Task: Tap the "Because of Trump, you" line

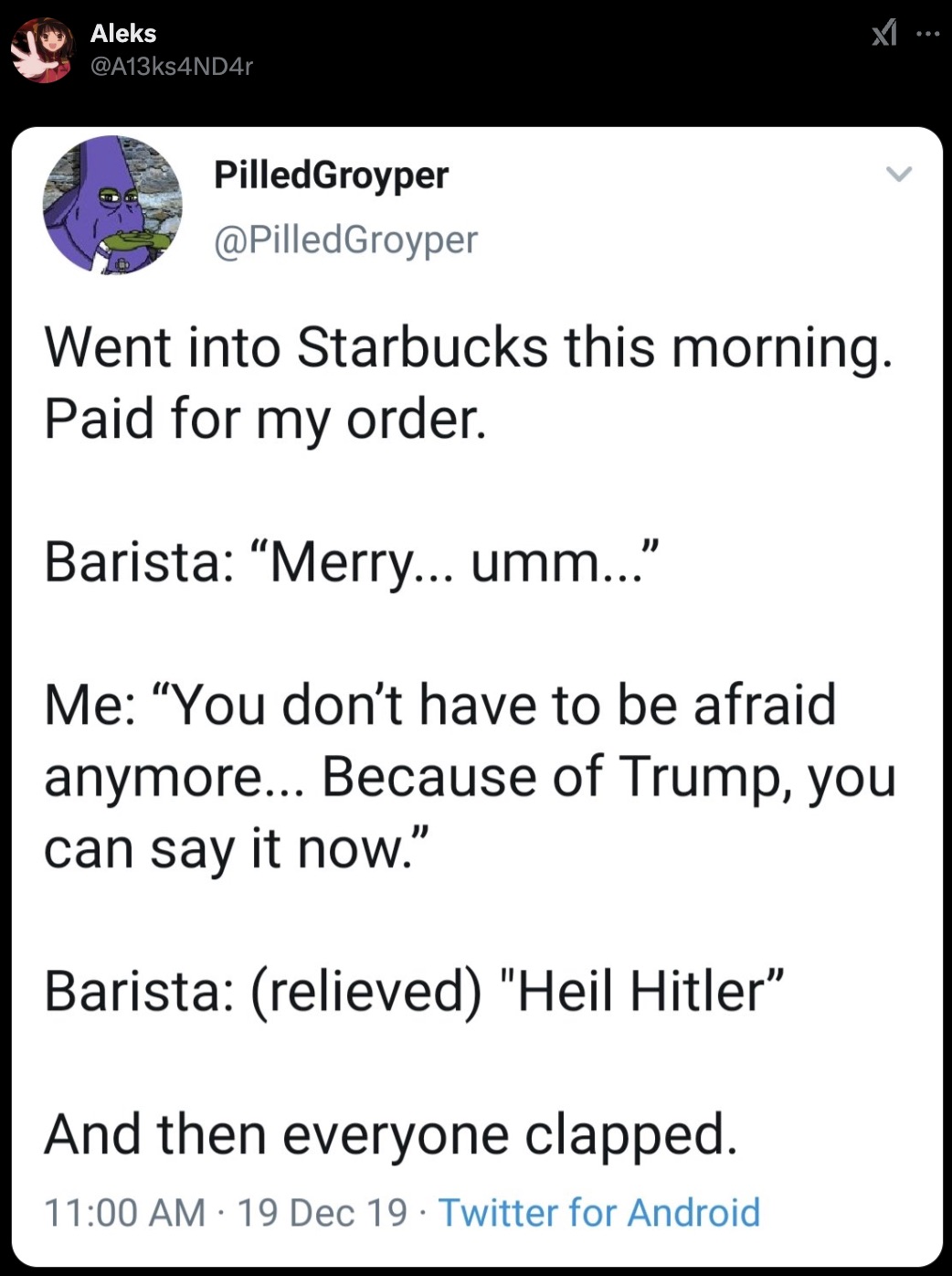Action: [x=608, y=776]
